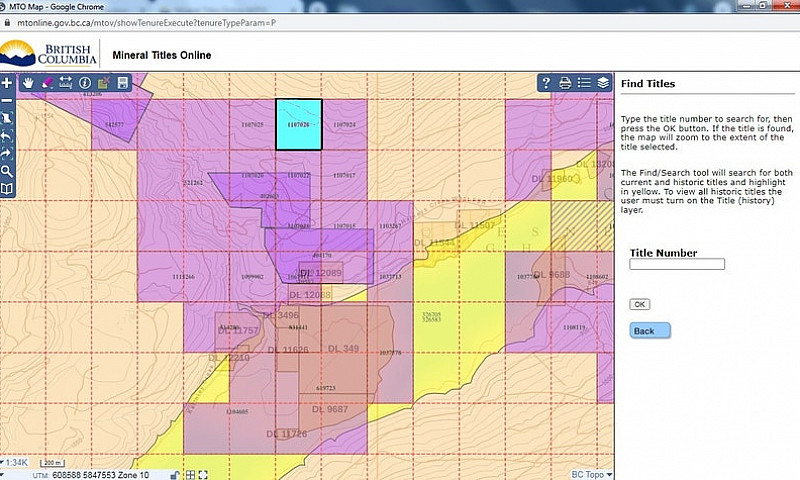800x480 pixels.
Task: Click the browser address bar URL
Action: (146, 23)
